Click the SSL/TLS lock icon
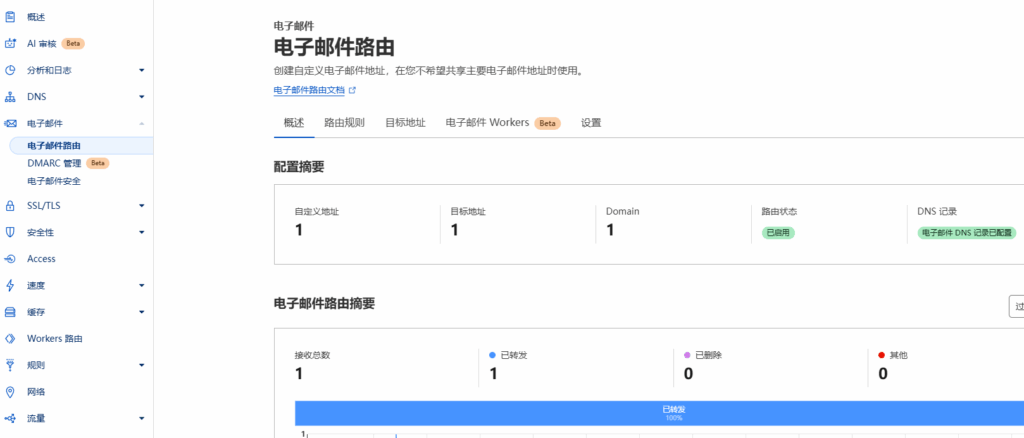1024x438 pixels. pyautogui.click(x=10, y=205)
